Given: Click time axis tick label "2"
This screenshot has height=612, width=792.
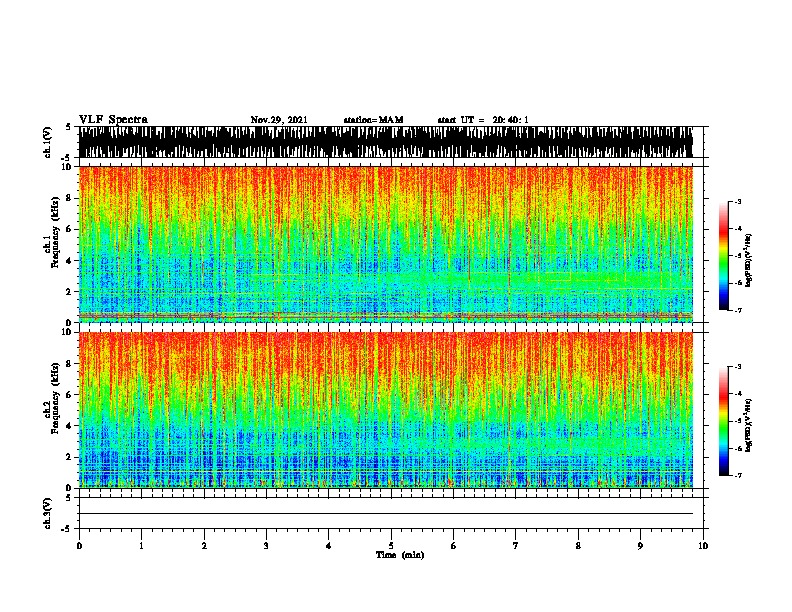Looking at the screenshot, I should coord(204,546).
